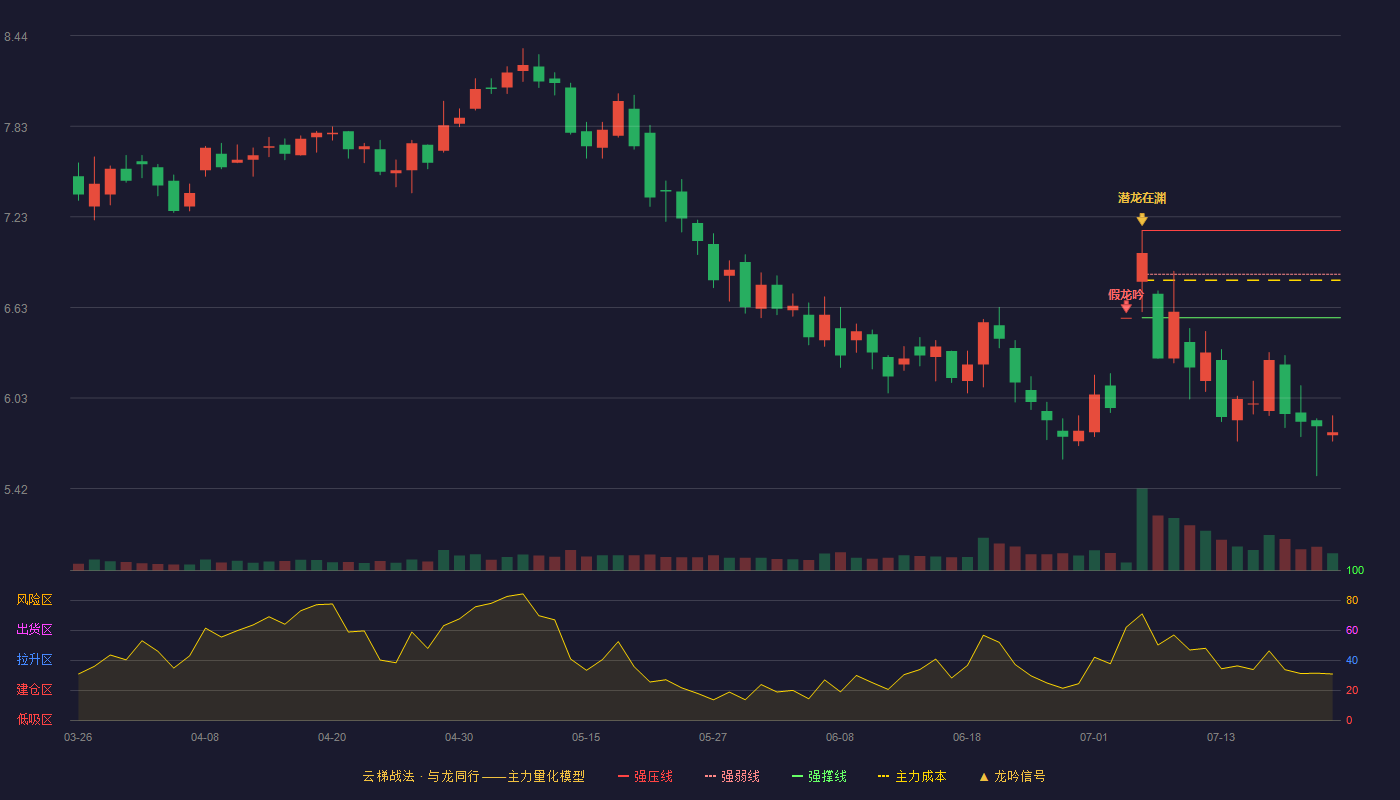Click the 潜龙在渊 signal marker arrow
The image size is (1400, 800).
coord(1142,219)
